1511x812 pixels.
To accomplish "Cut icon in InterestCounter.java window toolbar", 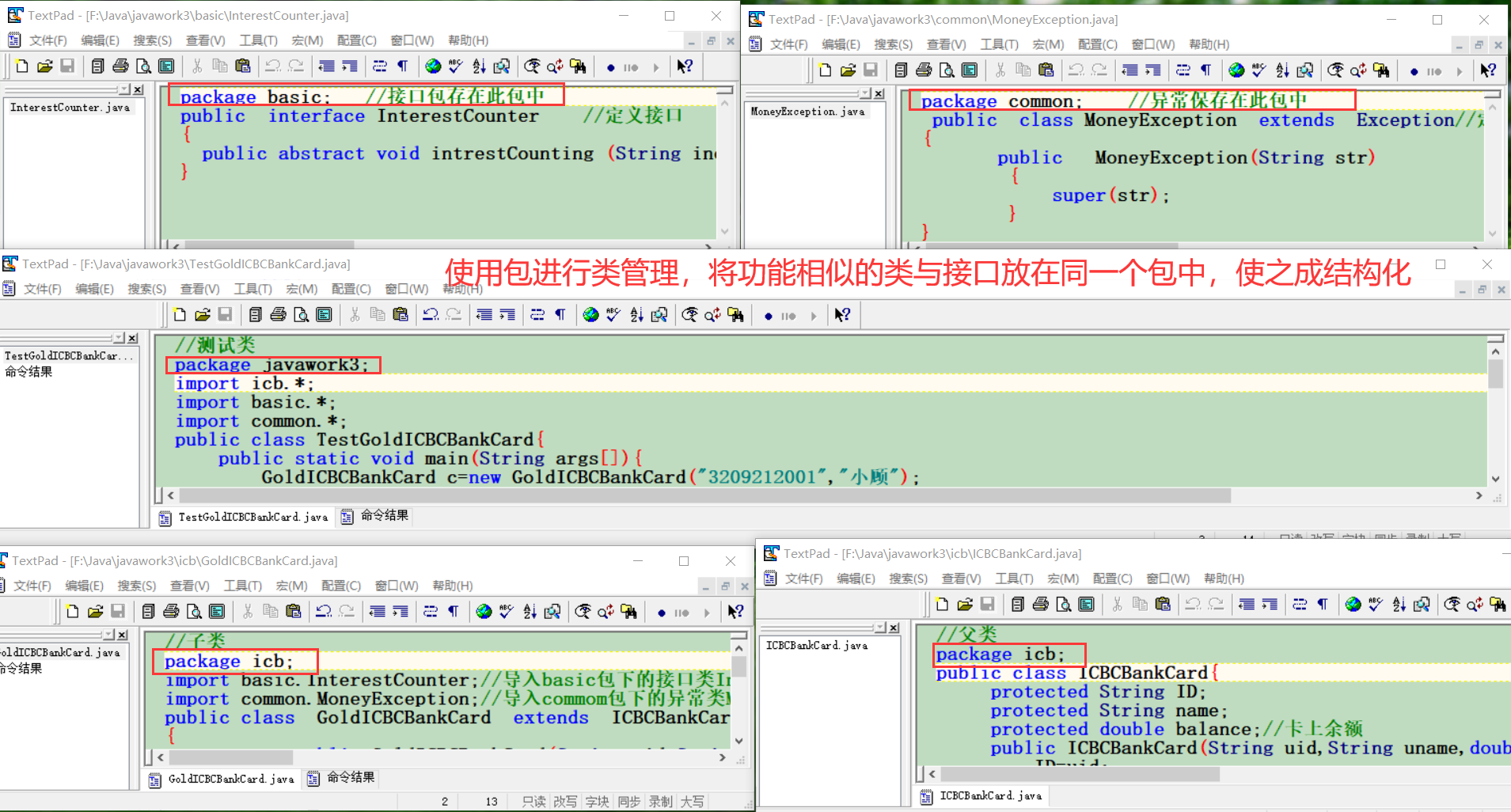I will [x=197, y=66].
